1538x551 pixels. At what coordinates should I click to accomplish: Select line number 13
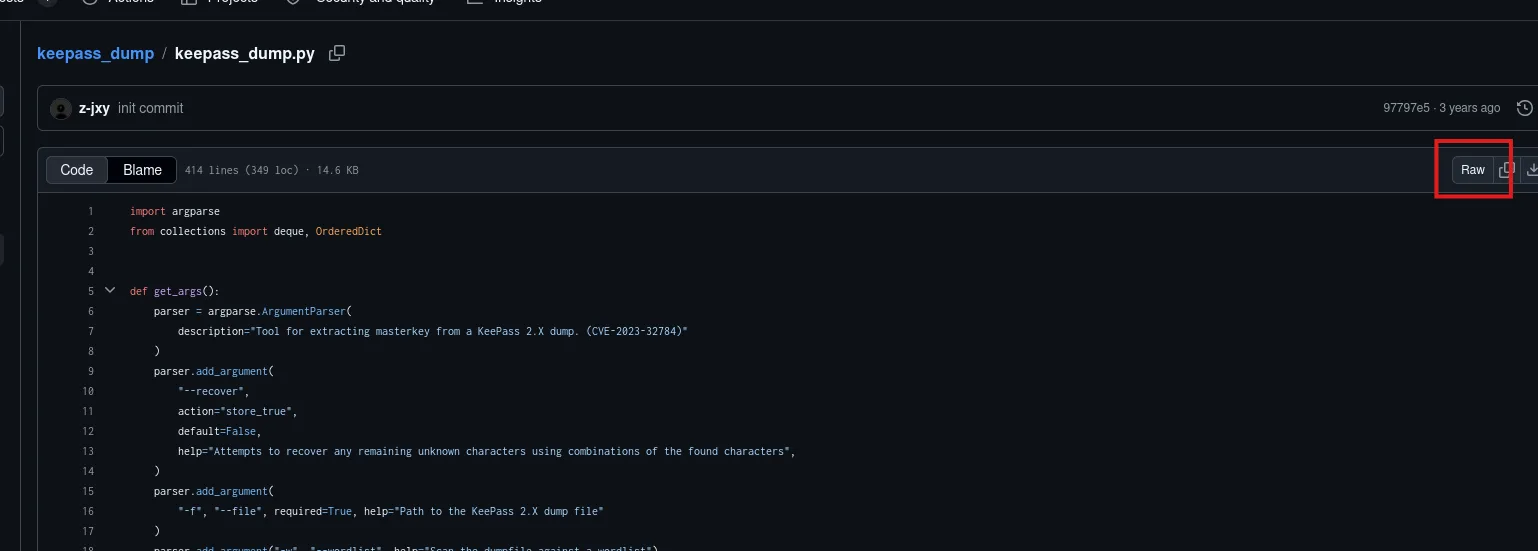(x=88, y=451)
